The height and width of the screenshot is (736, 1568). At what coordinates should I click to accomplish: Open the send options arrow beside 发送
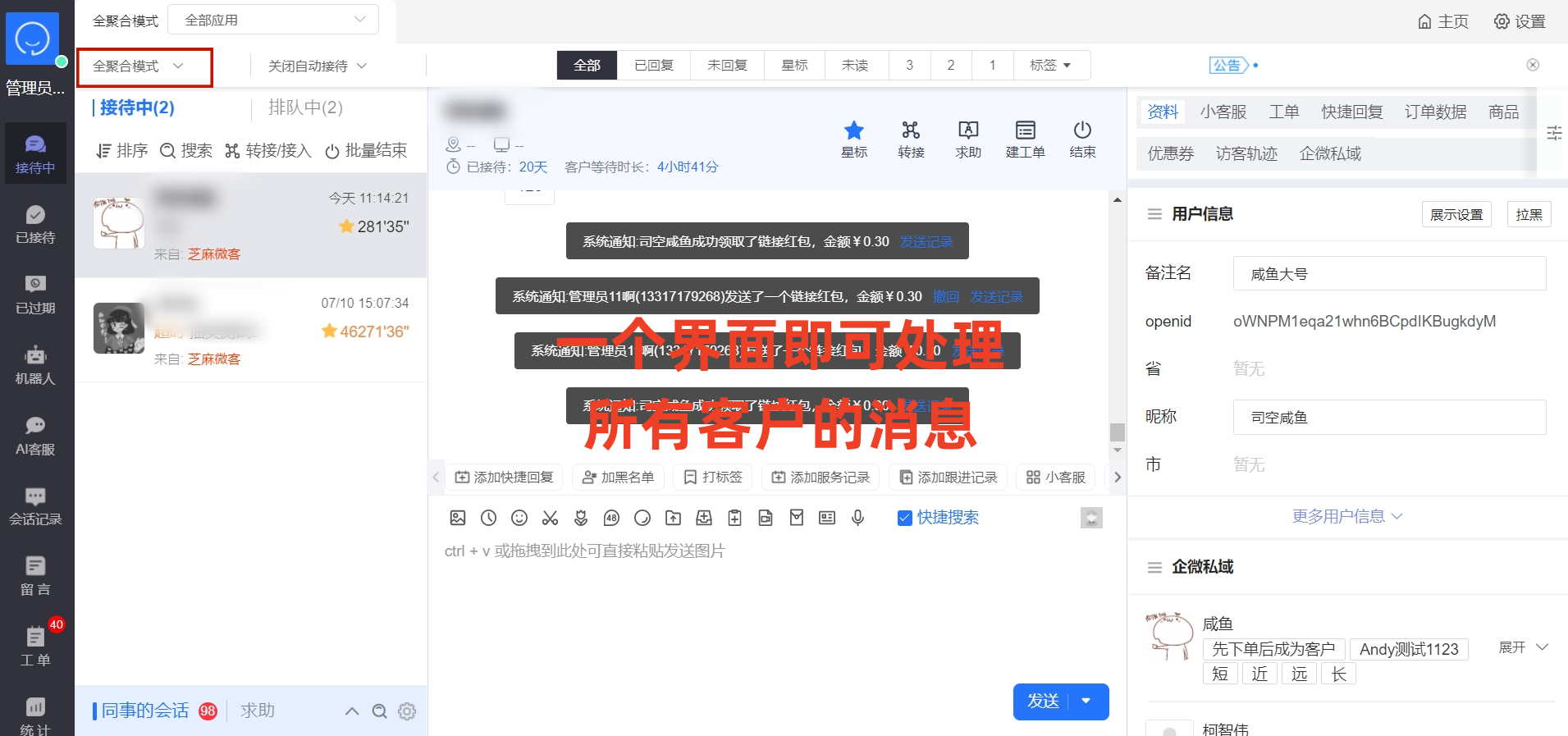tap(1086, 701)
